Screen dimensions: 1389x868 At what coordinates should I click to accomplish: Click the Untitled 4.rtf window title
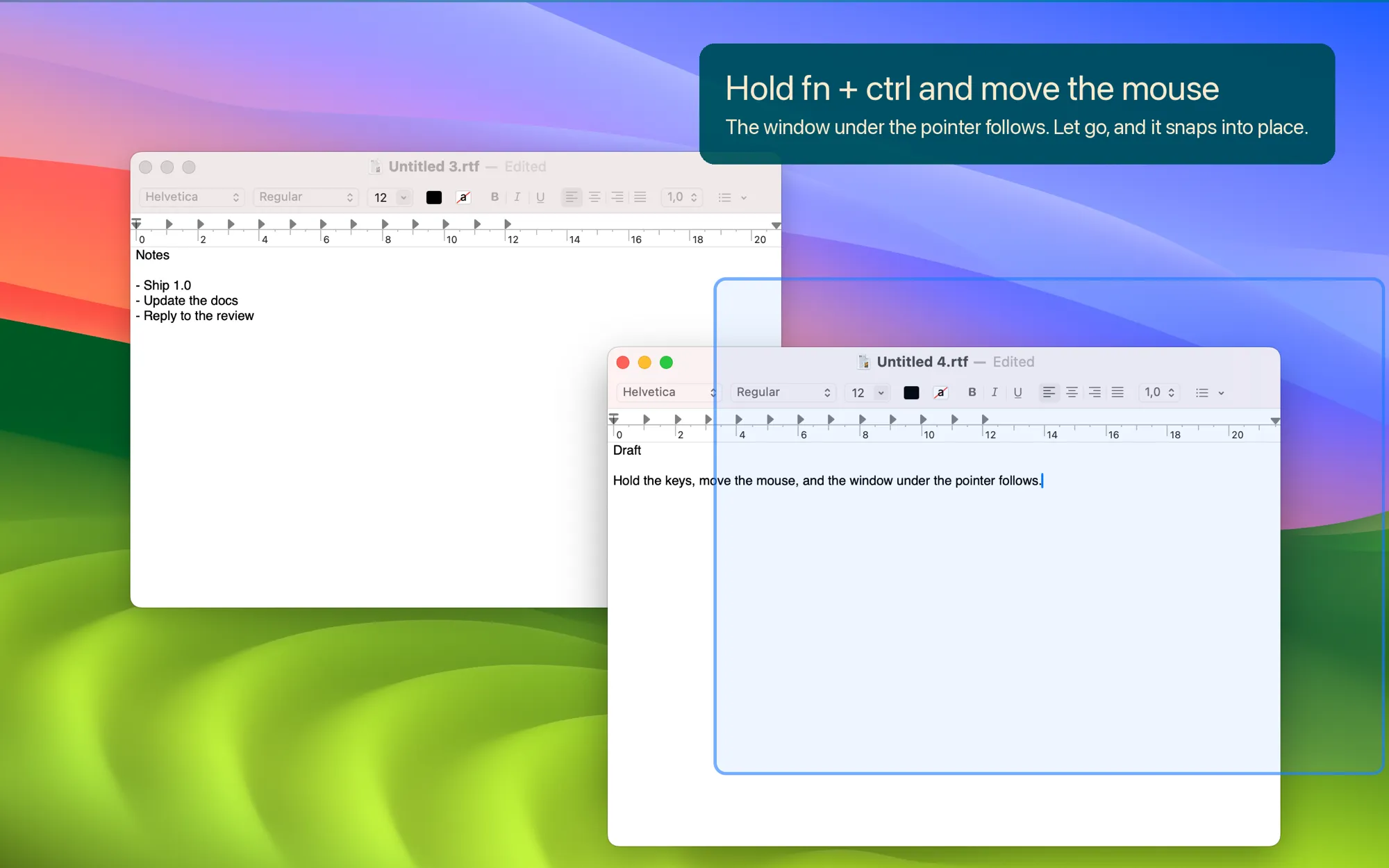(x=922, y=362)
